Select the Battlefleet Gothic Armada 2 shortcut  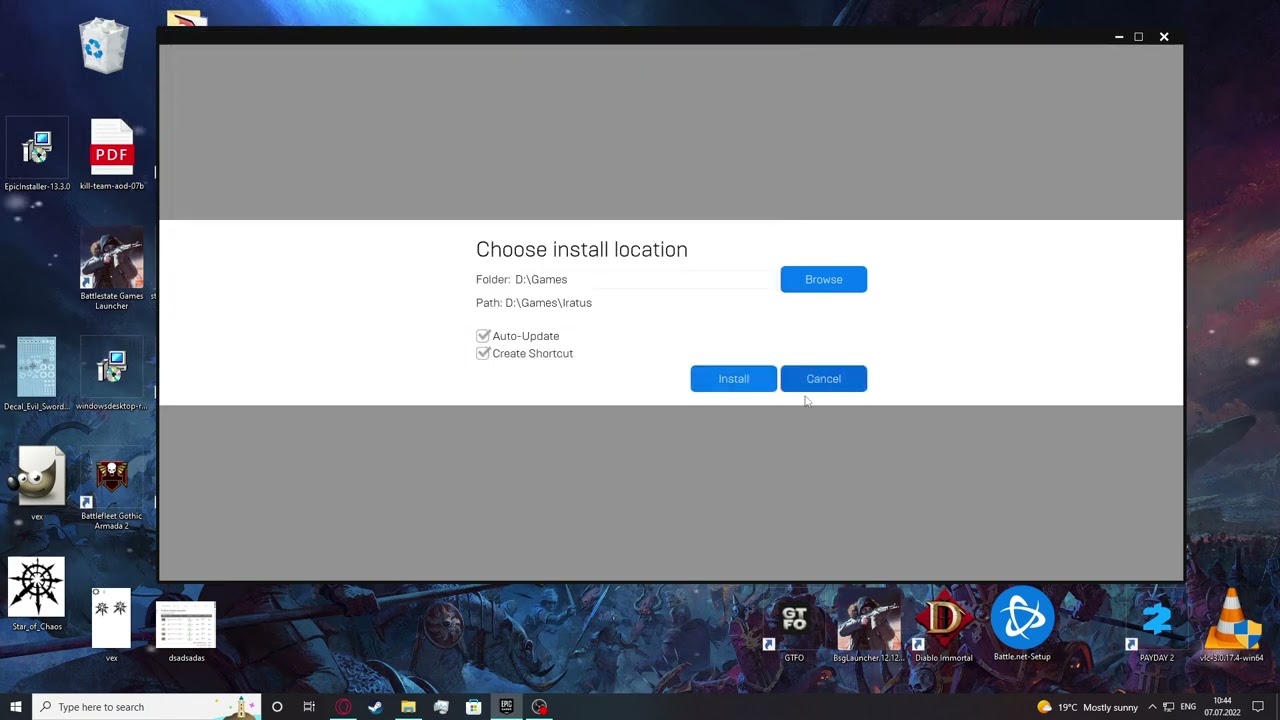tap(112, 494)
